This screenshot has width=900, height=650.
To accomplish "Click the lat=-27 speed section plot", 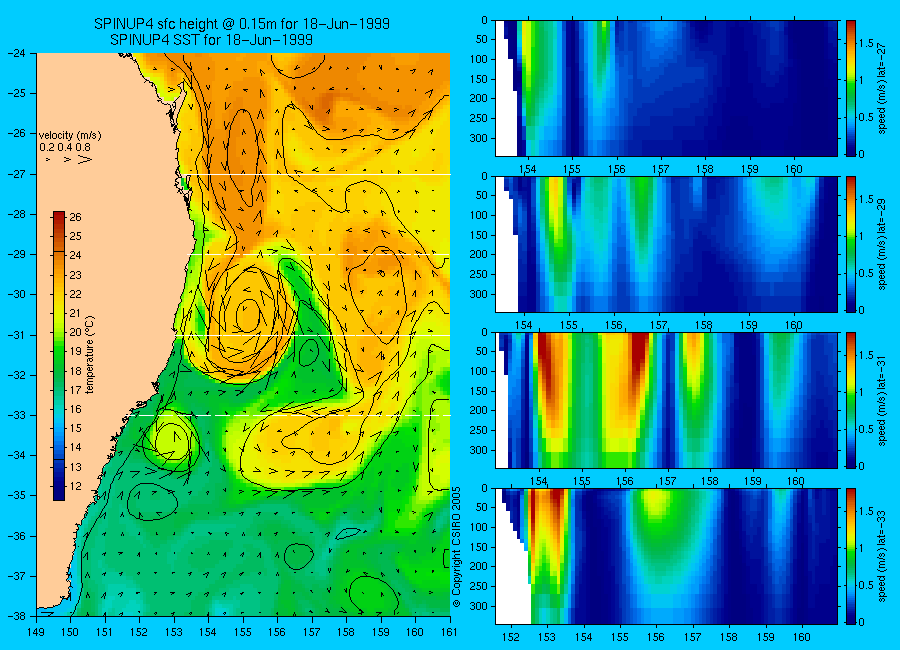I will [x=666, y=88].
